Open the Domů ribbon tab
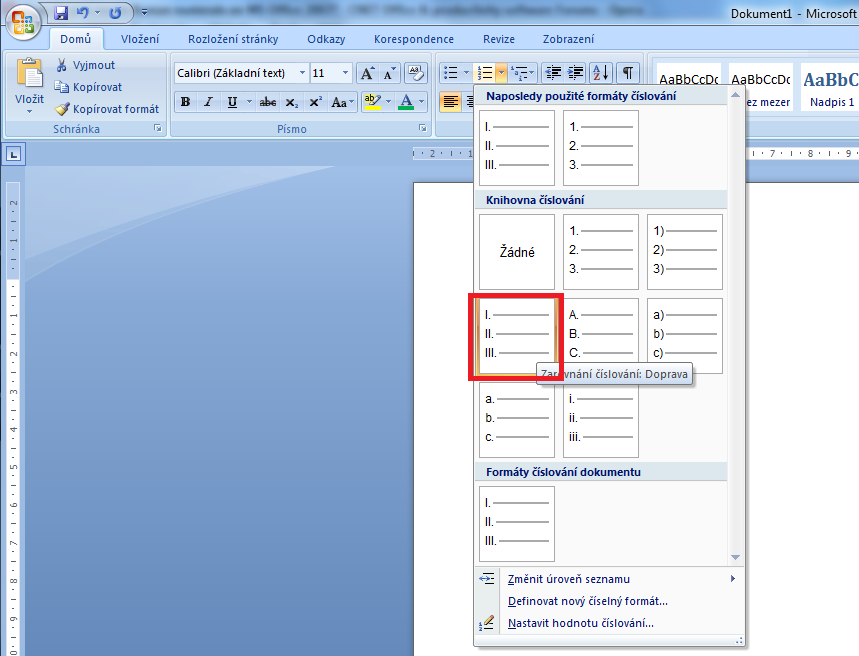Viewport: 859px width, 656px height. [76, 39]
